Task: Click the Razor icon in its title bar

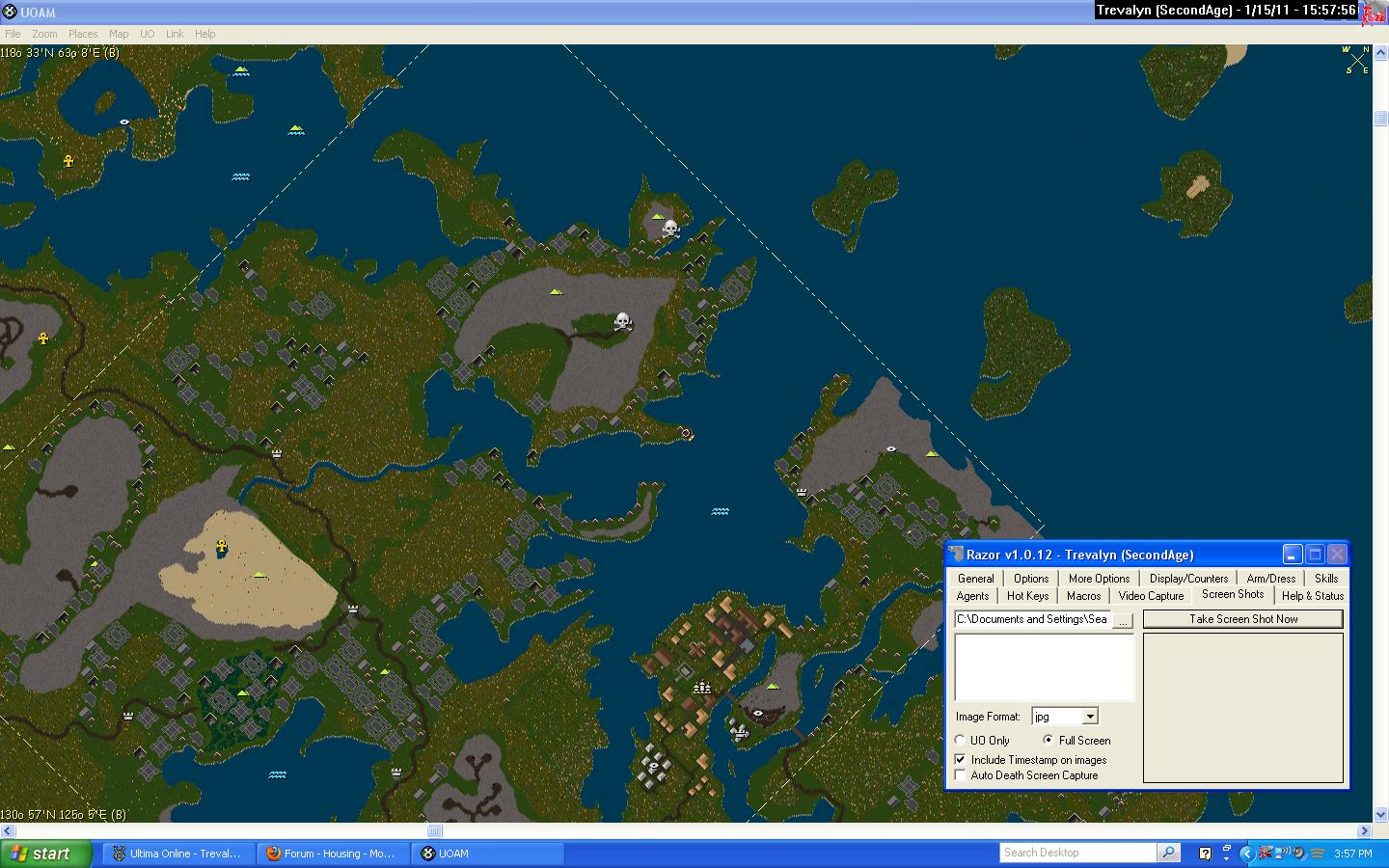Action: [956, 555]
